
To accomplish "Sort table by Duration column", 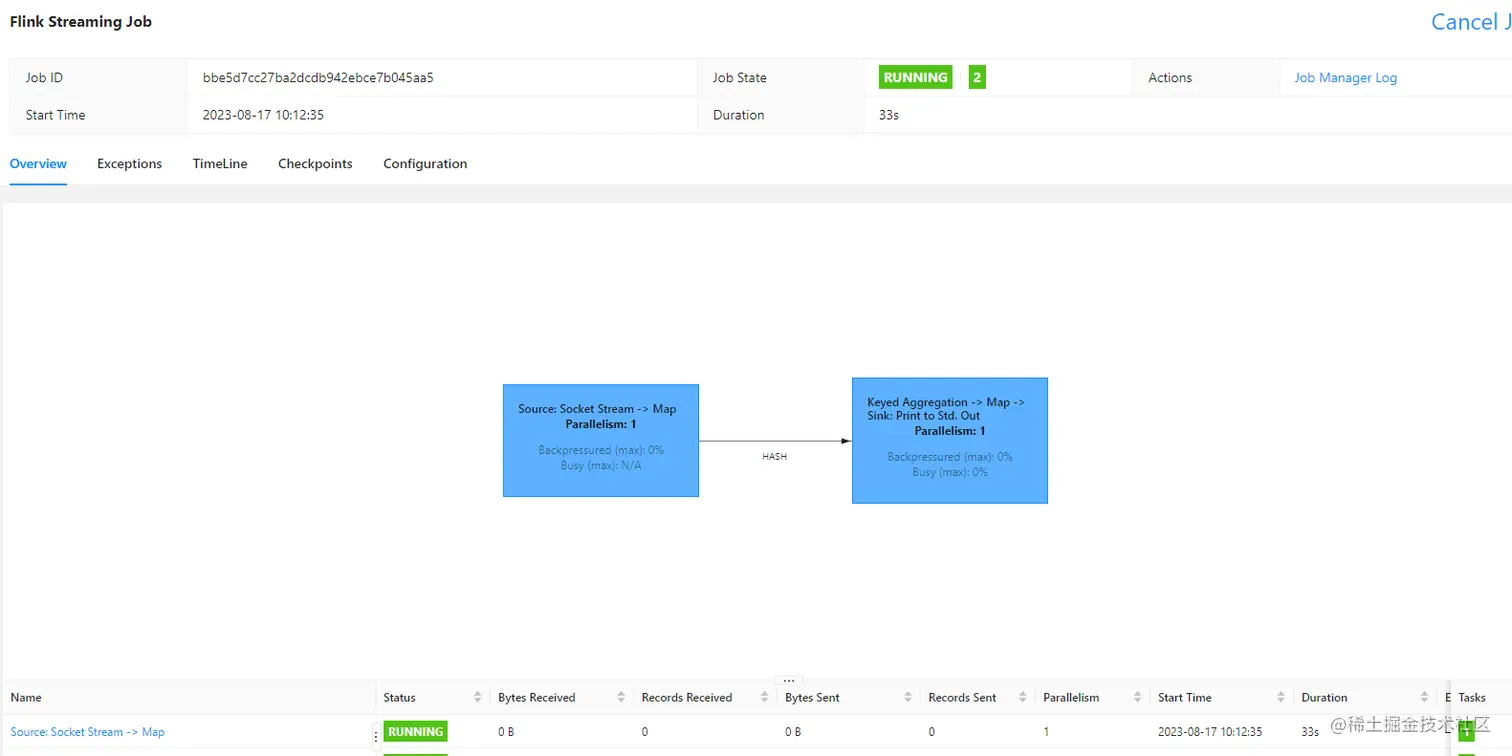I will point(1424,698).
